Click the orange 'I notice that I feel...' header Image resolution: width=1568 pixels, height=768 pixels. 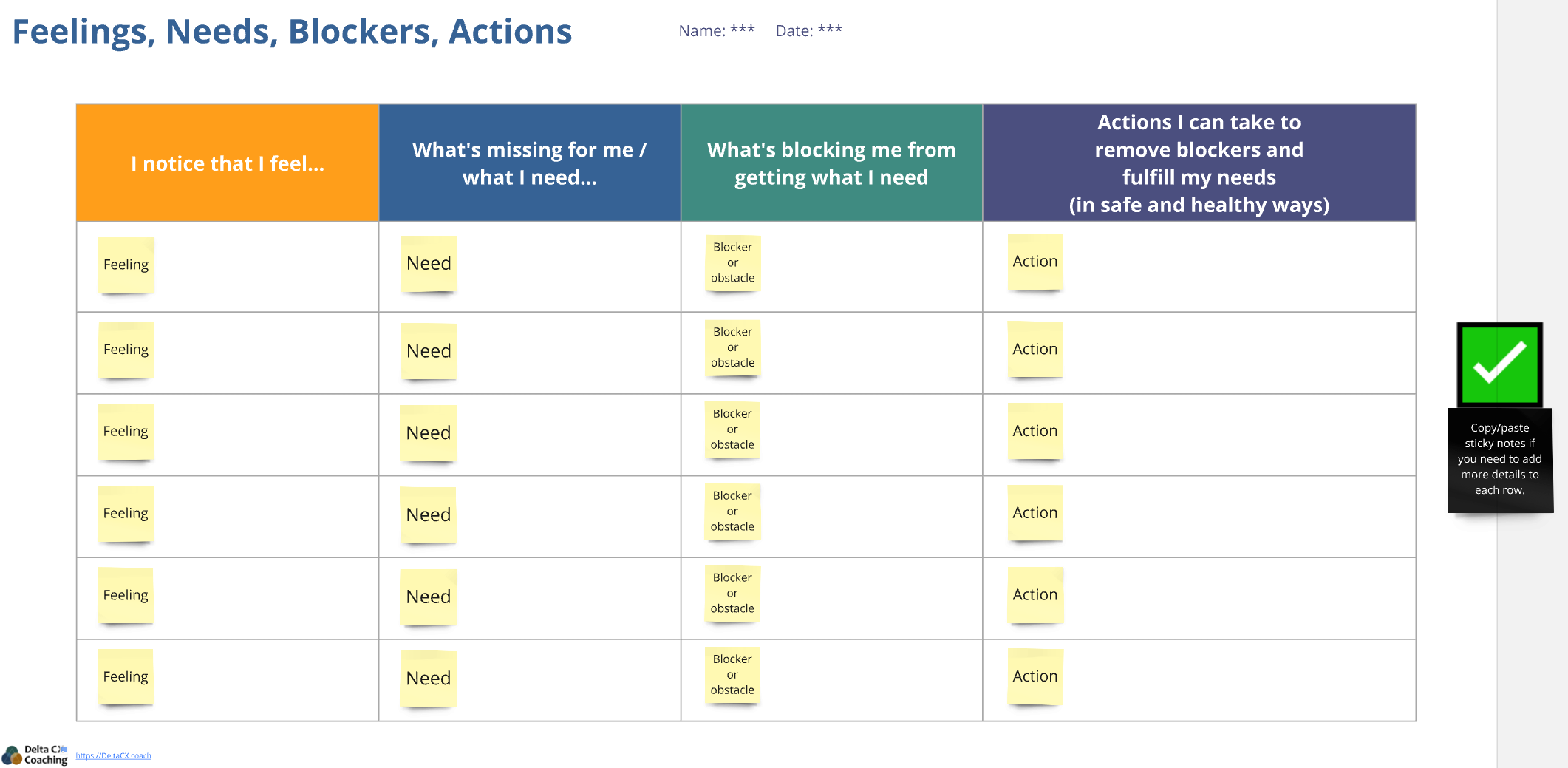(228, 163)
